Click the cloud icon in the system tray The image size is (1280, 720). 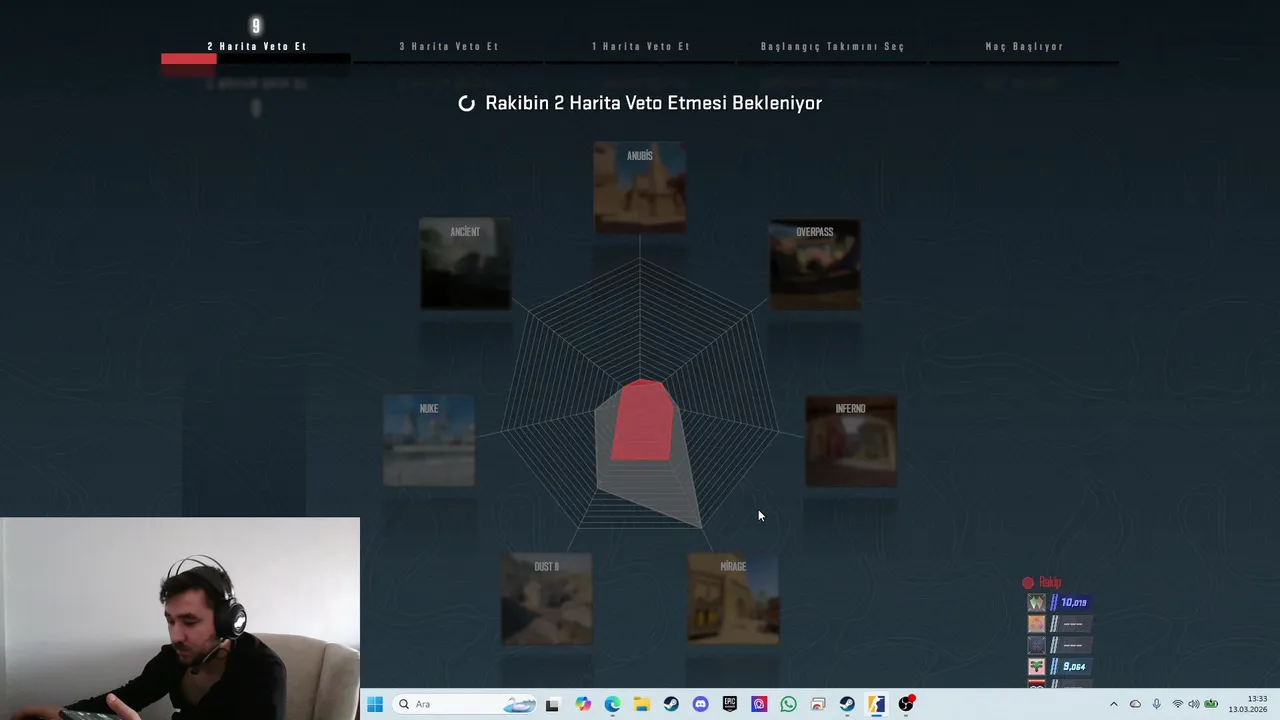click(1135, 704)
